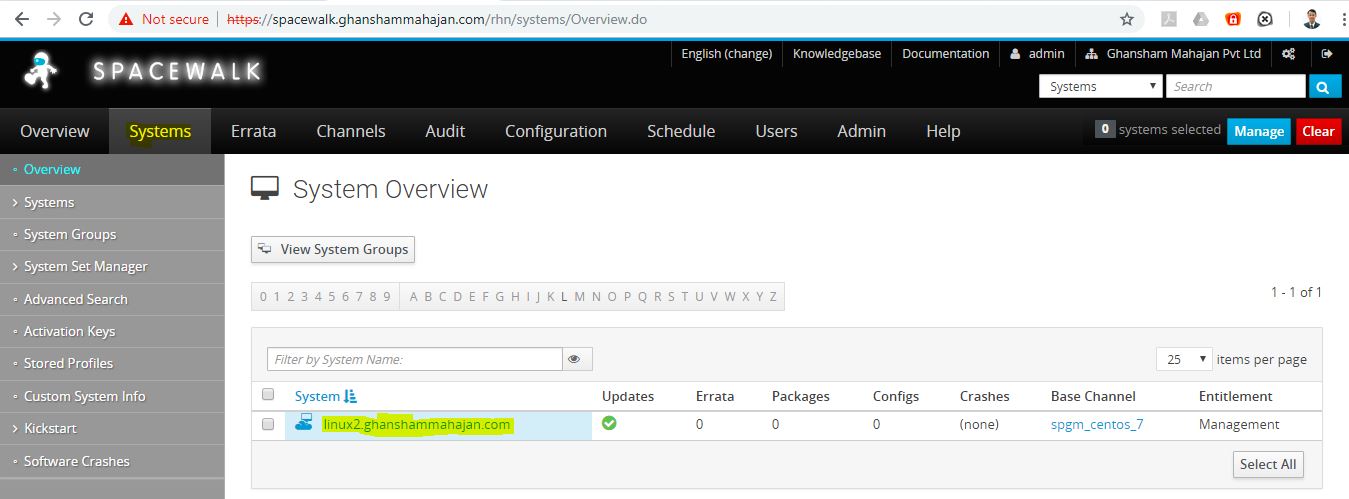This screenshot has width=1349, height=499.
Task: Click the system icon beside linux2 hostname
Action: (304, 424)
